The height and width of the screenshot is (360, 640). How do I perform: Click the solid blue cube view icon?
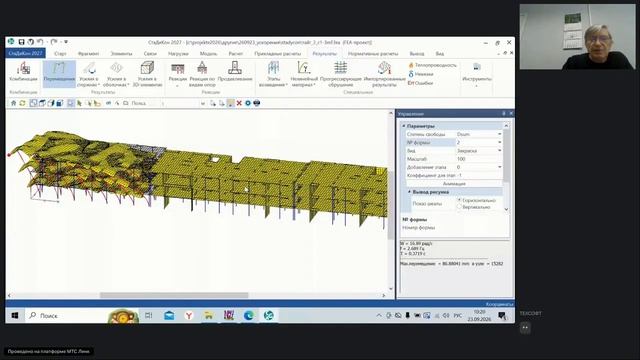[x=60, y=103]
